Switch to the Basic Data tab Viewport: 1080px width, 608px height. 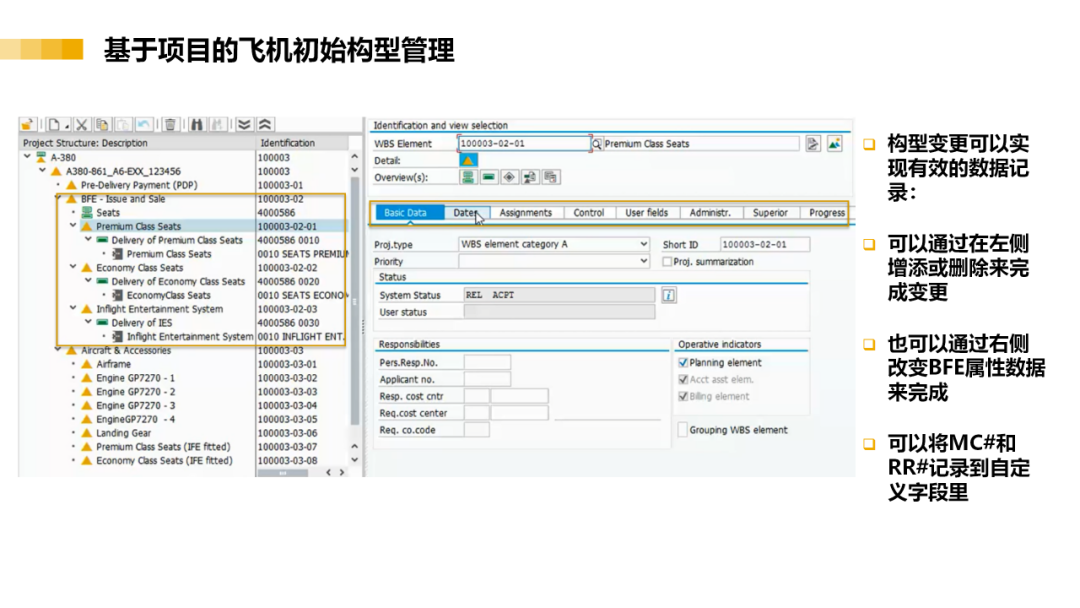[406, 213]
